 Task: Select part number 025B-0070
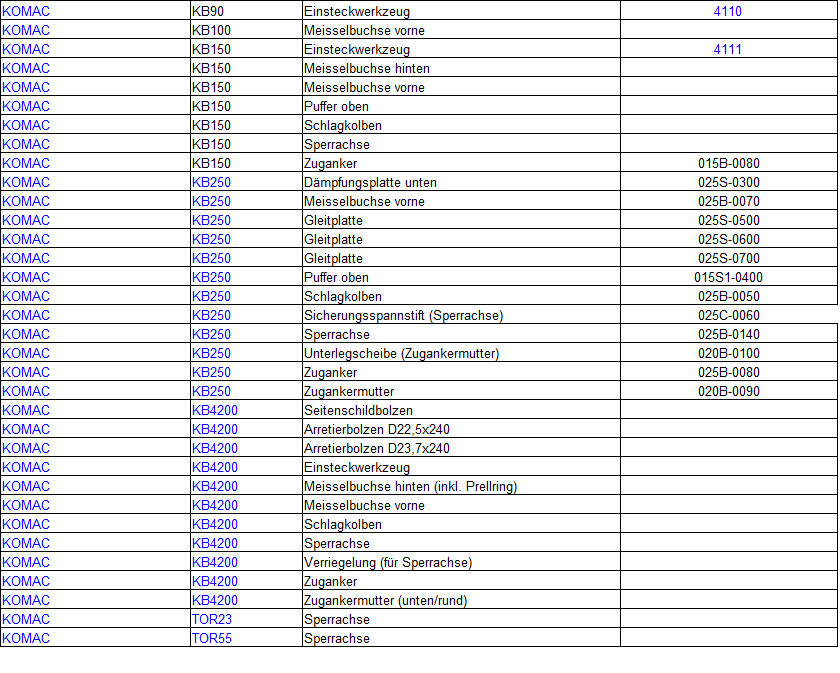click(729, 201)
